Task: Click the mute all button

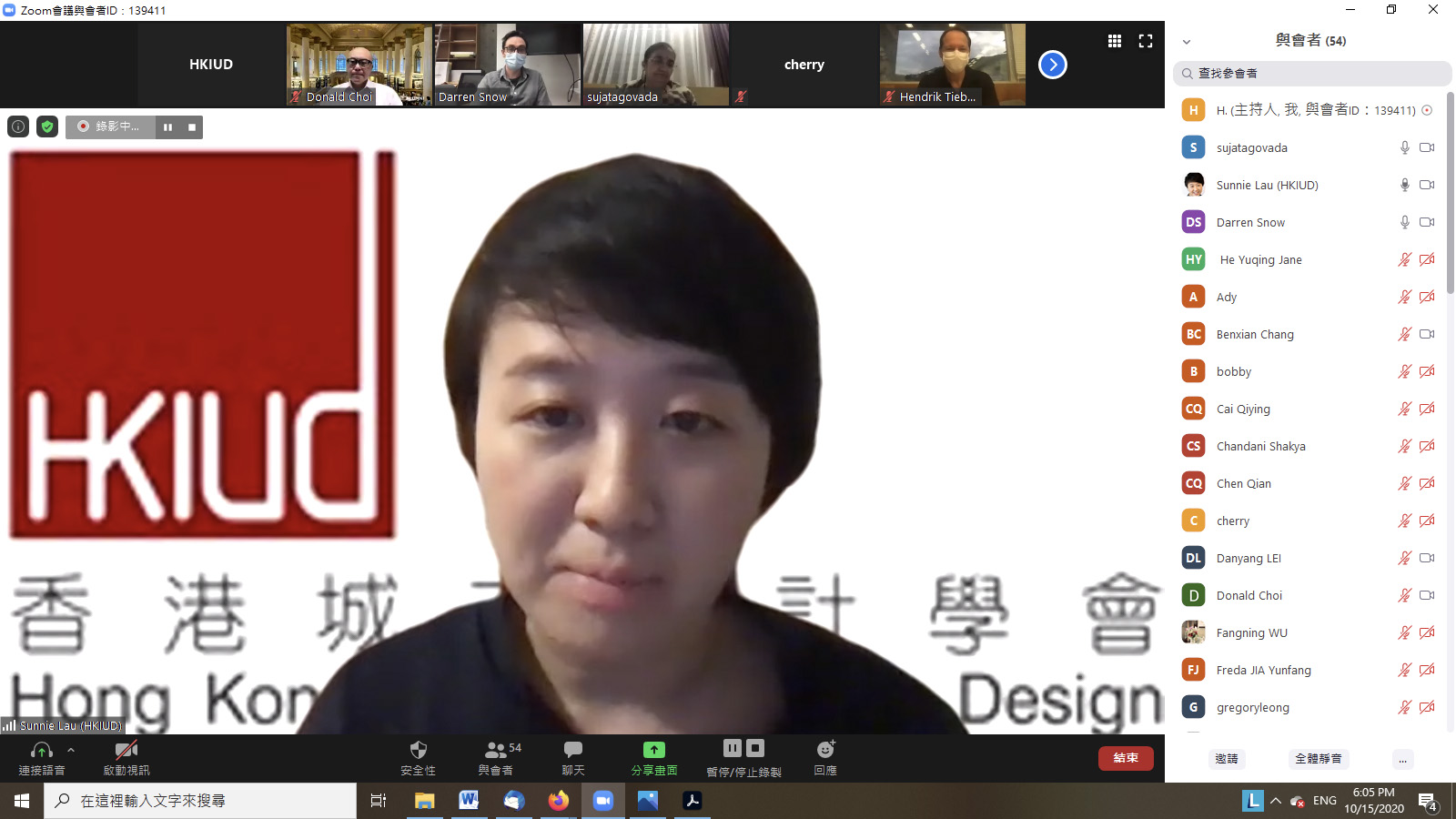Action: click(x=1318, y=759)
